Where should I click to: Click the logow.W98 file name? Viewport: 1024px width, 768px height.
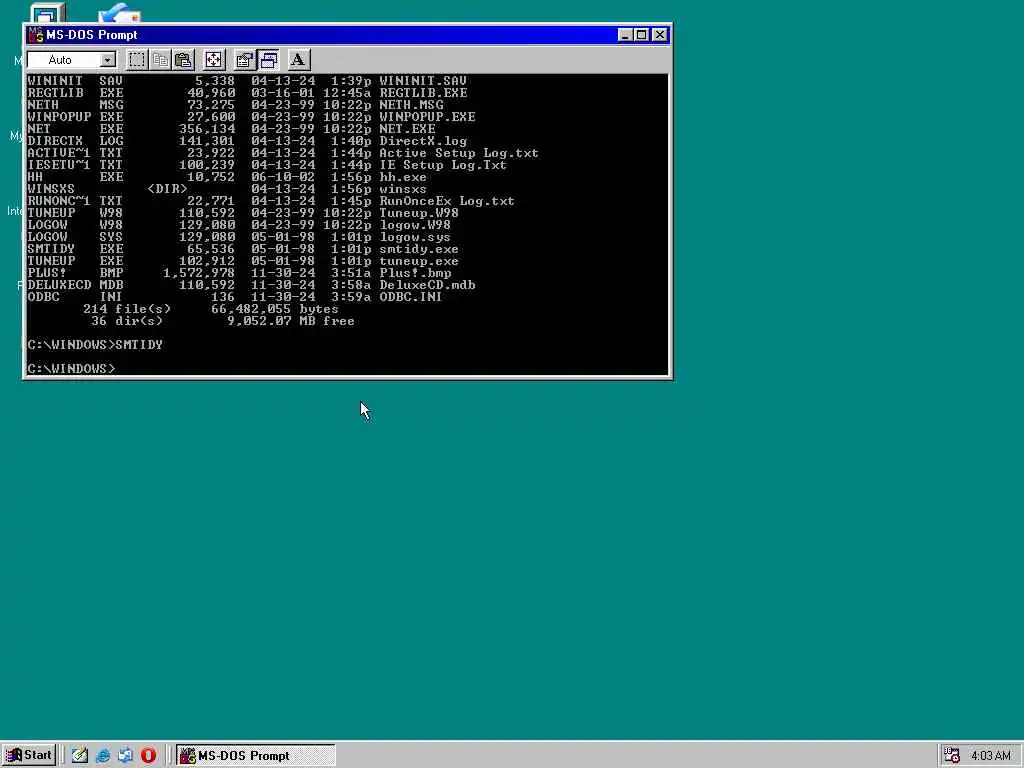pos(415,225)
